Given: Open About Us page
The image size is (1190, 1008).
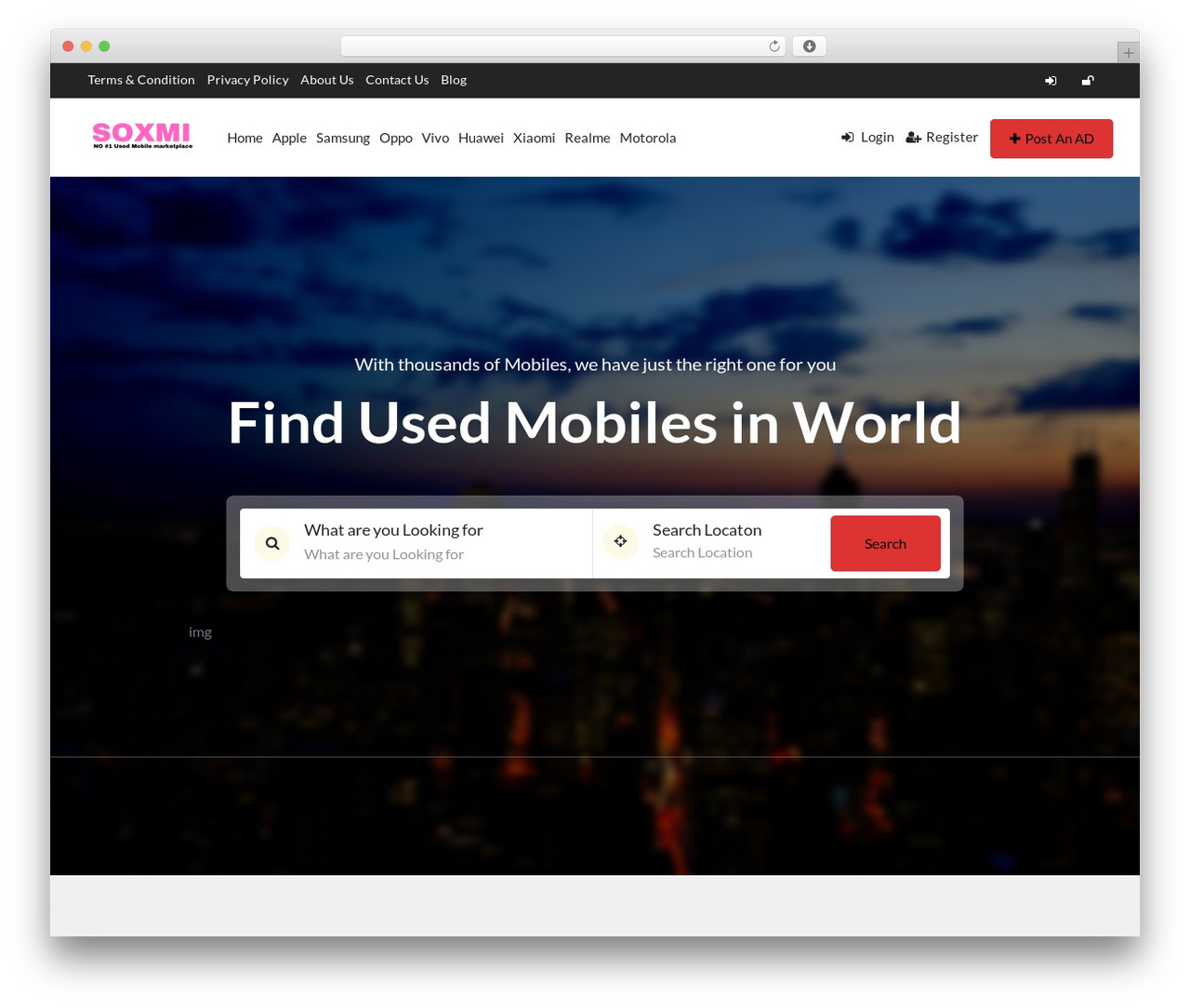Looking at the screenshot, I should pos(327,80).
